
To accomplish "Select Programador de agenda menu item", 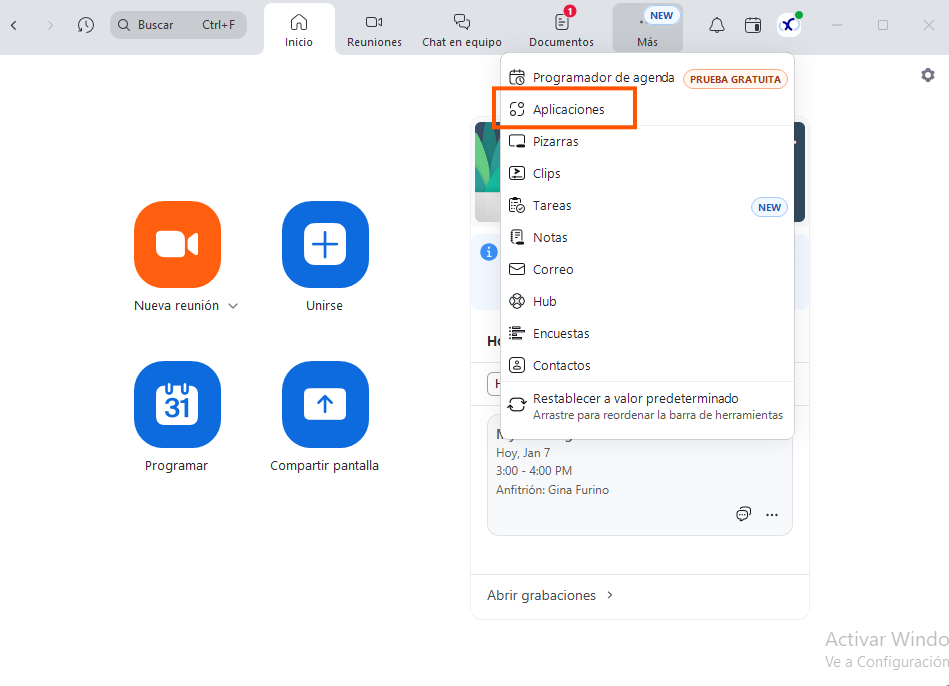I will click(x=648, y=78).
